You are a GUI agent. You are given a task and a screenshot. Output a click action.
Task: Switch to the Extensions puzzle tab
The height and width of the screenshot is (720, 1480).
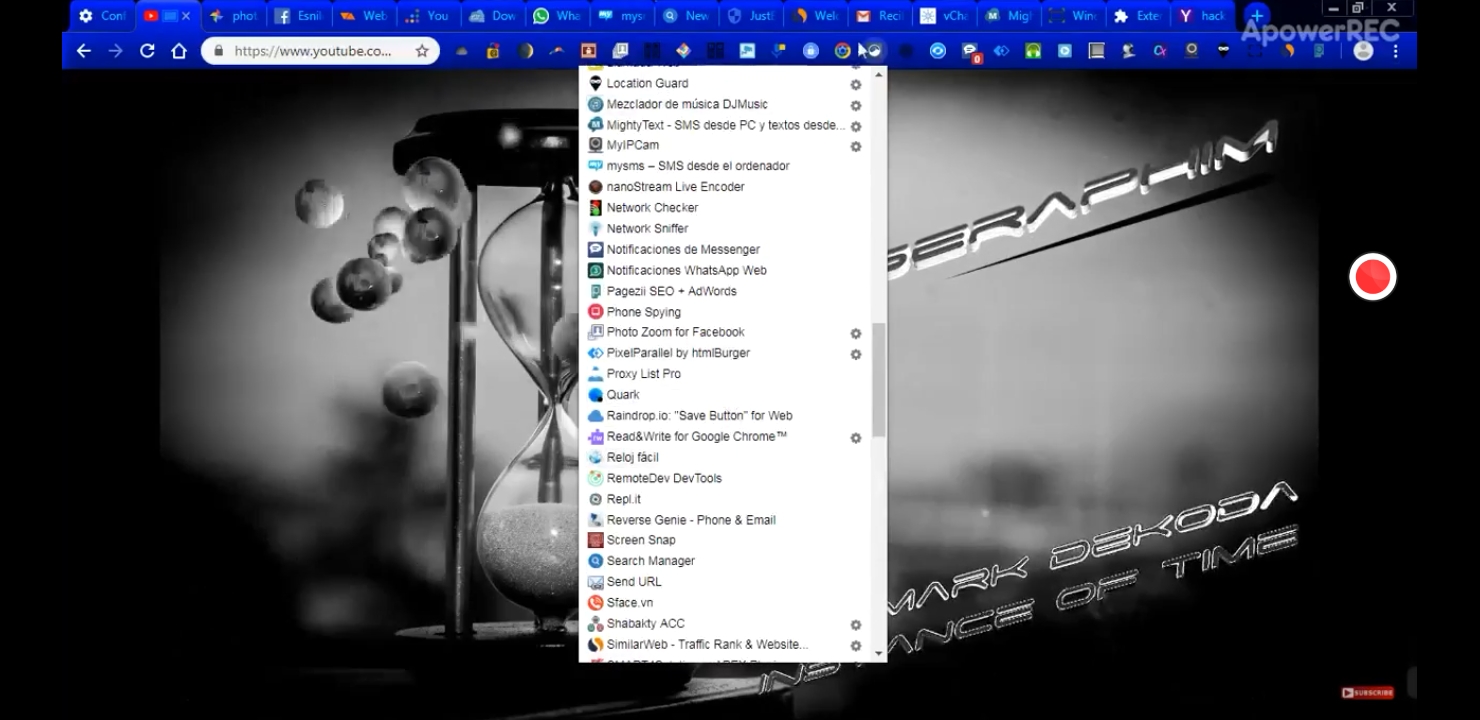click(1136, 16)
